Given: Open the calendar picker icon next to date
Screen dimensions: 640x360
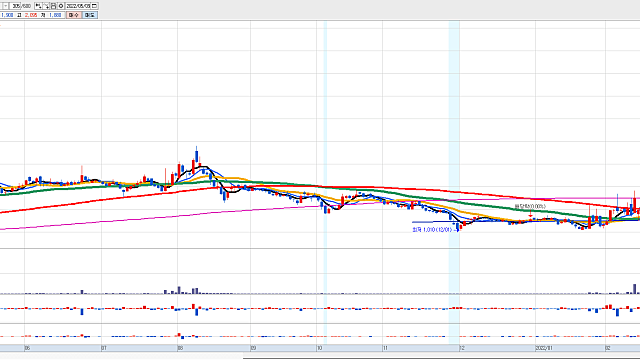Looking at the screenshot, I should 94,6.
